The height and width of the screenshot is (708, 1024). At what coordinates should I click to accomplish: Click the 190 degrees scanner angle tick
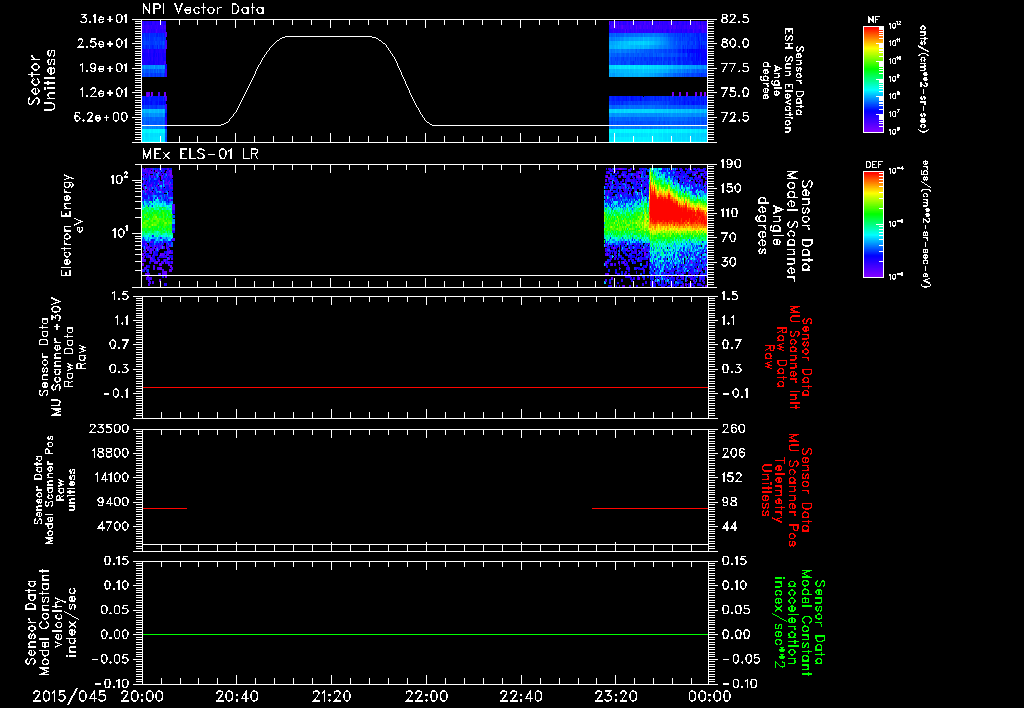(731, 164)
